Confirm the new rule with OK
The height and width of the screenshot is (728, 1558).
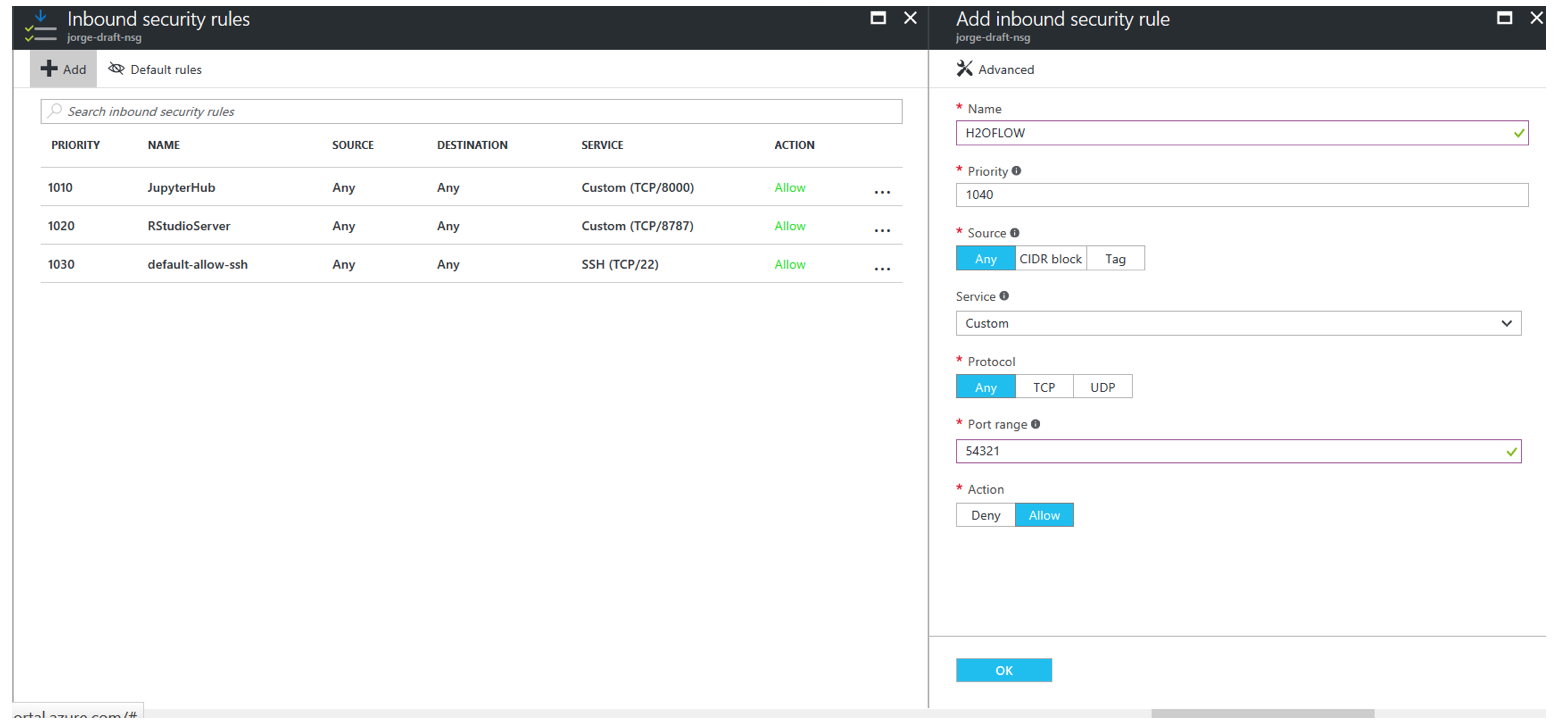[x=1004, y=670]
